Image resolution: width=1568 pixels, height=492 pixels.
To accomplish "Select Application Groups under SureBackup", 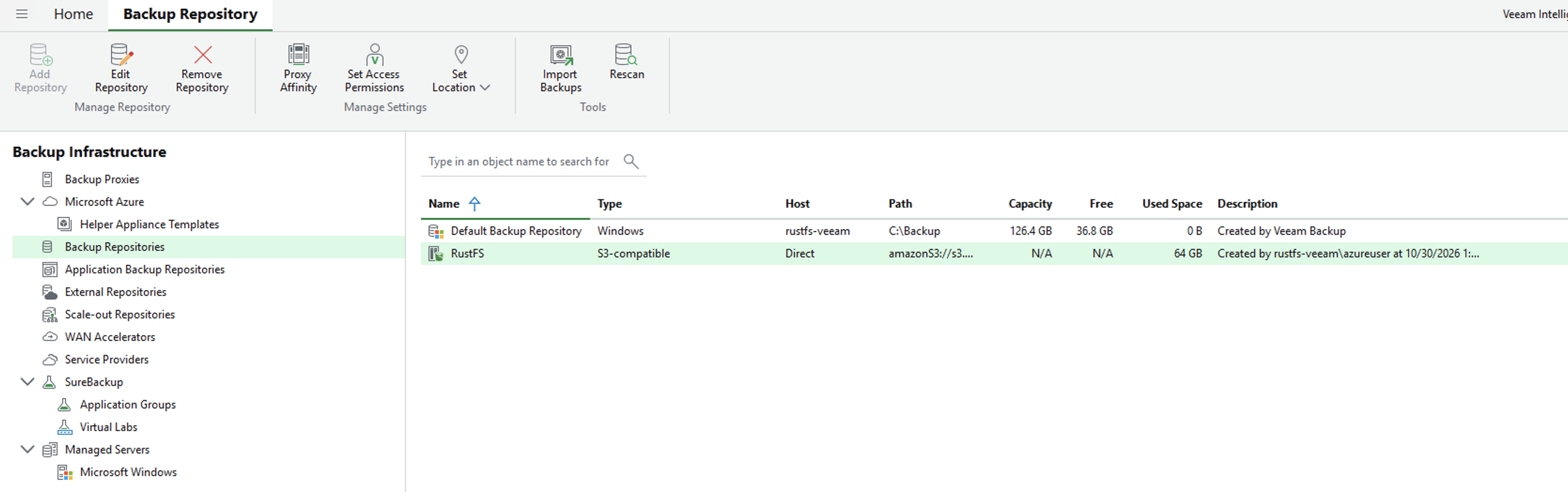I will 127,404.
